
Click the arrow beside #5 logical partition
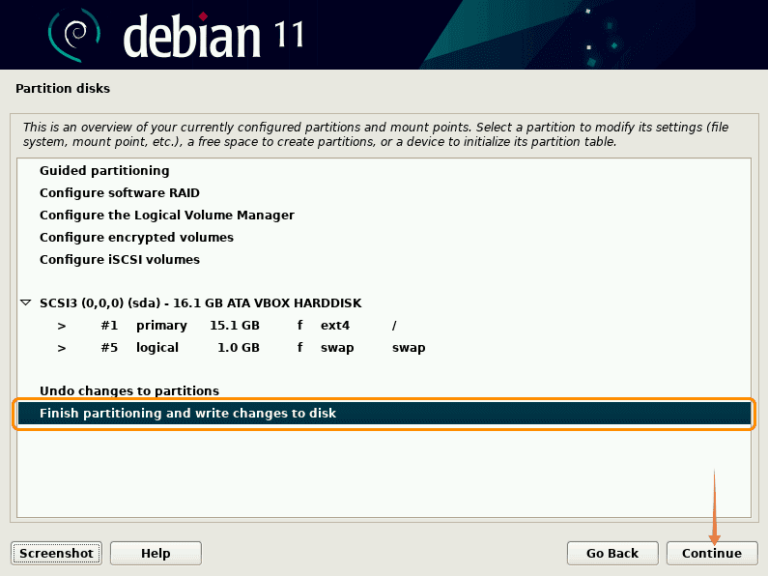(62, 348)
